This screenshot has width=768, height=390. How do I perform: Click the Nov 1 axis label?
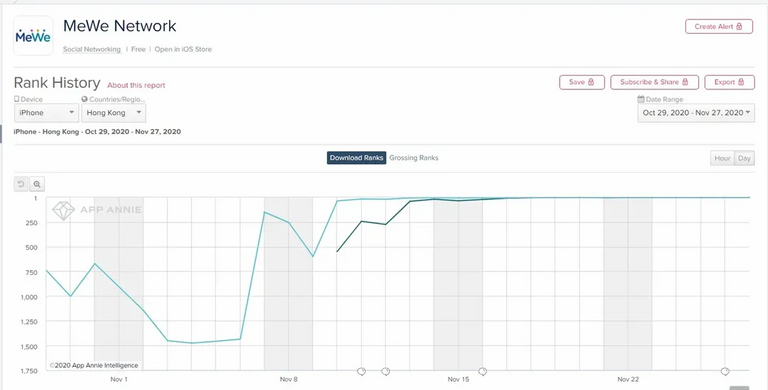(119, 379)
